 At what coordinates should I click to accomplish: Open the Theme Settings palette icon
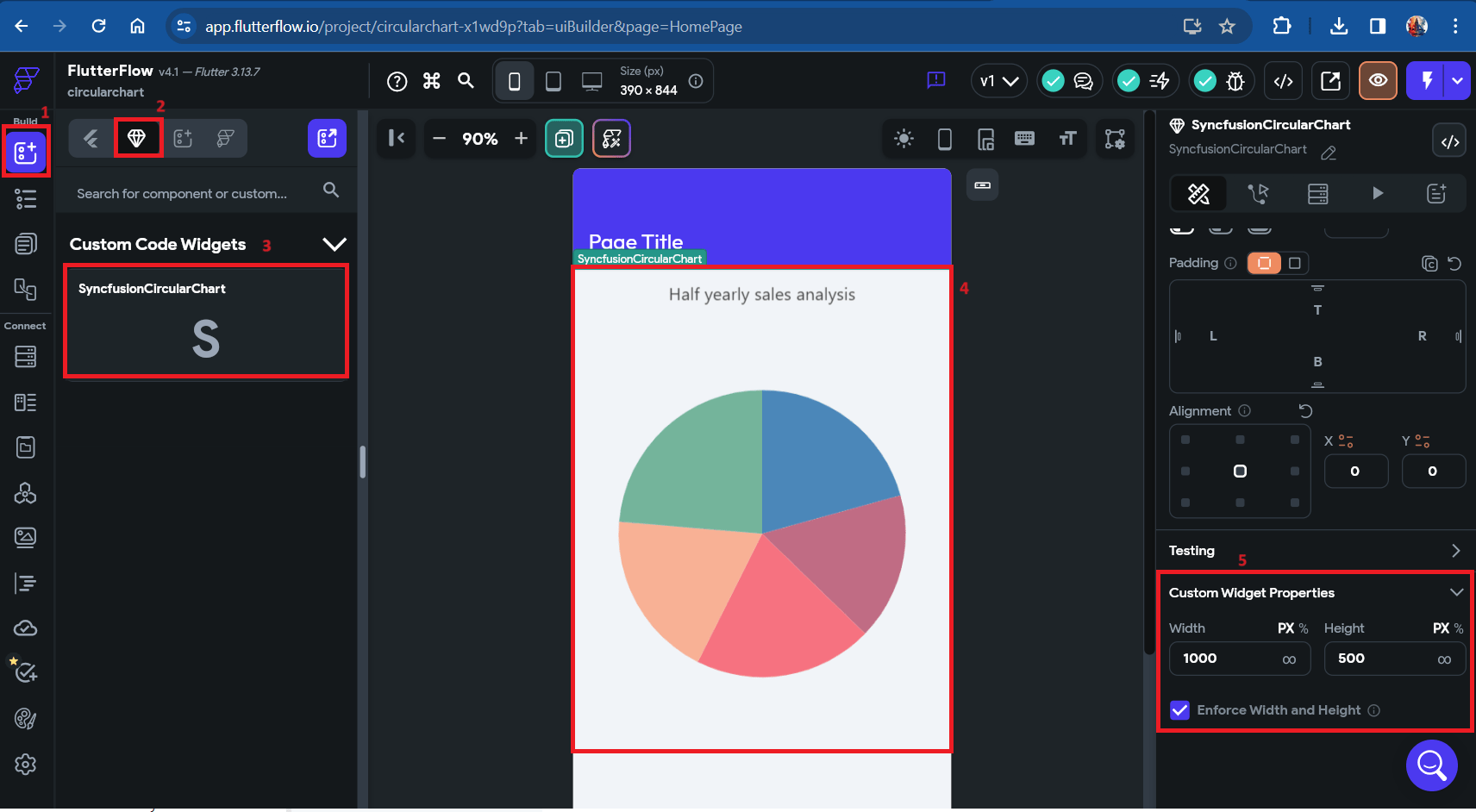point(26,719)
